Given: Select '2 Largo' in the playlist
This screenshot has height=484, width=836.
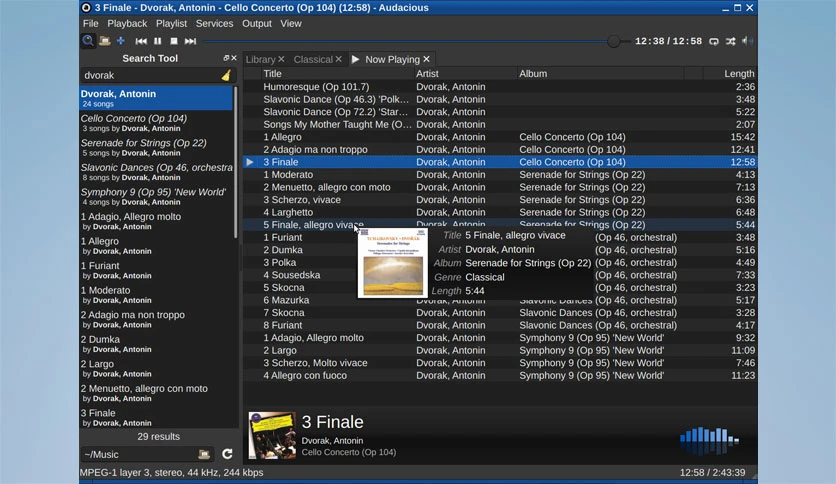Looking at the screenshot, I should [x=500, y=350].
